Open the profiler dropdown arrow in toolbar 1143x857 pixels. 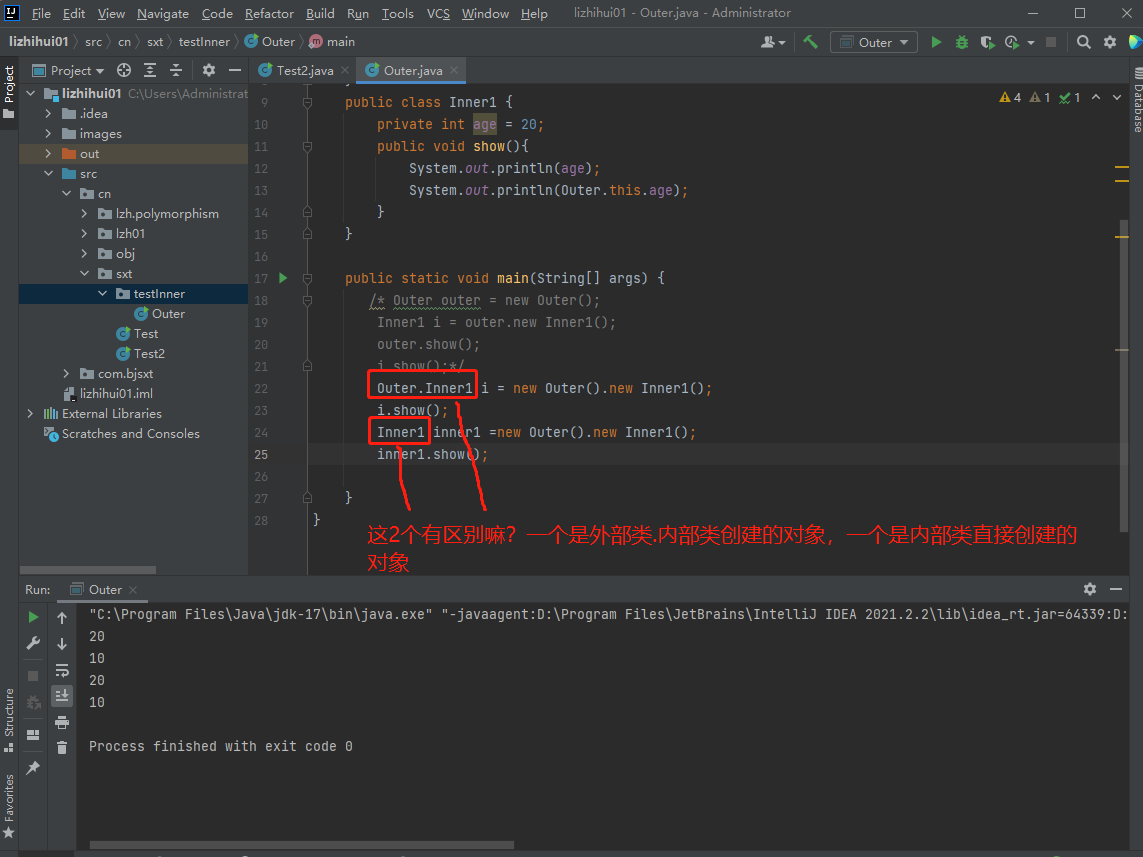pos(1031,43)
